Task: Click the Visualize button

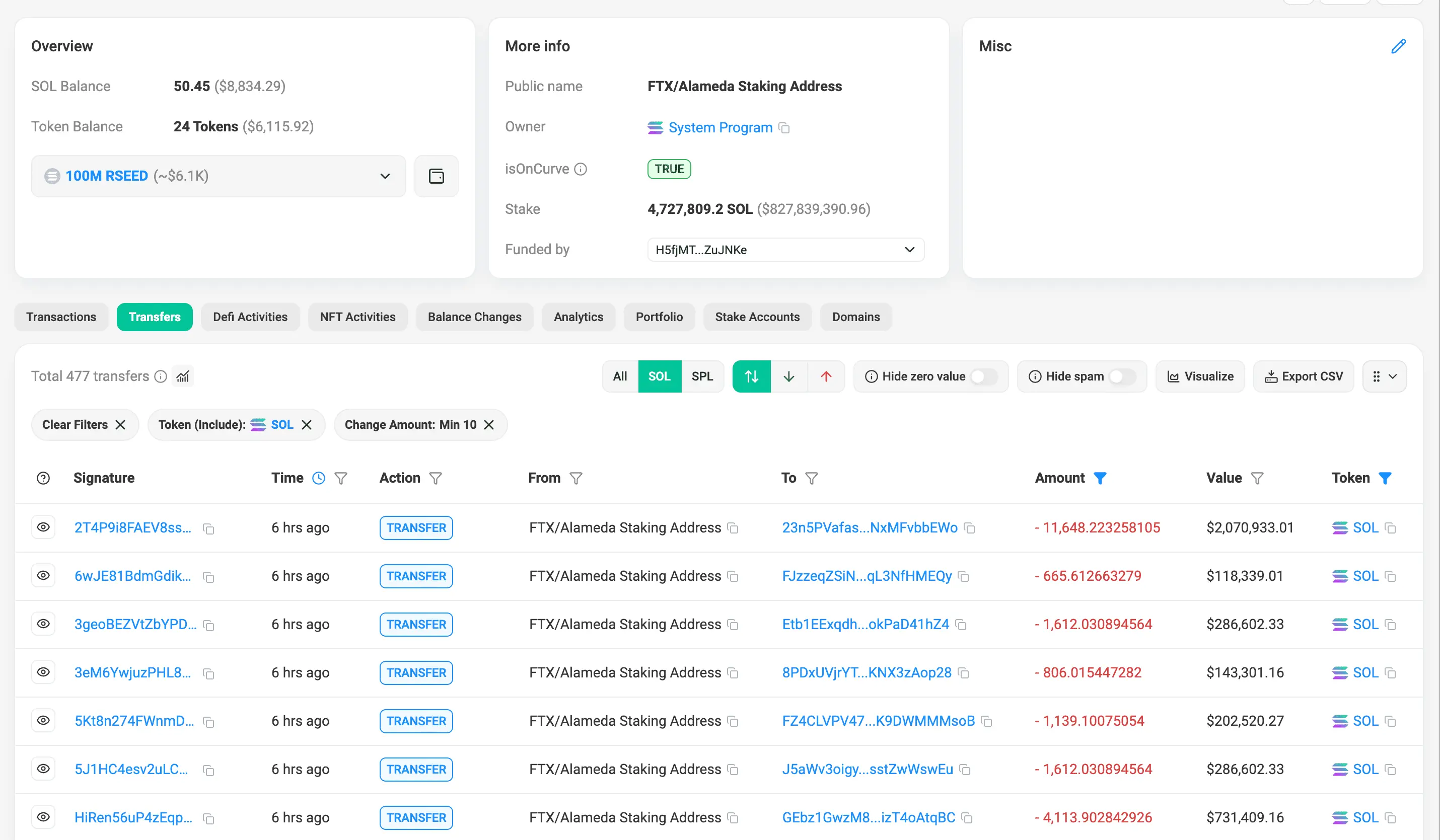Action: [x=1200, y=376]
